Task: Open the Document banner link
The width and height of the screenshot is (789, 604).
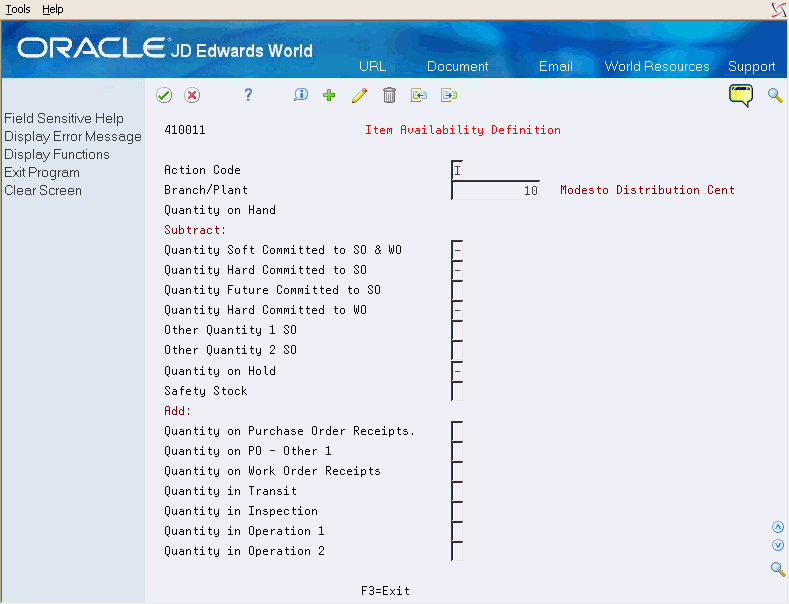Action: [457, 66]
